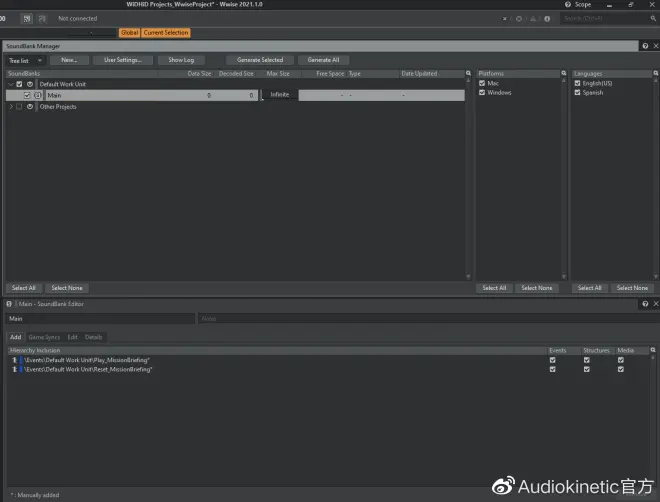Click the Infinite Max Size cell
Viewport: 660px width, 502px height.
tap(279, 95)
